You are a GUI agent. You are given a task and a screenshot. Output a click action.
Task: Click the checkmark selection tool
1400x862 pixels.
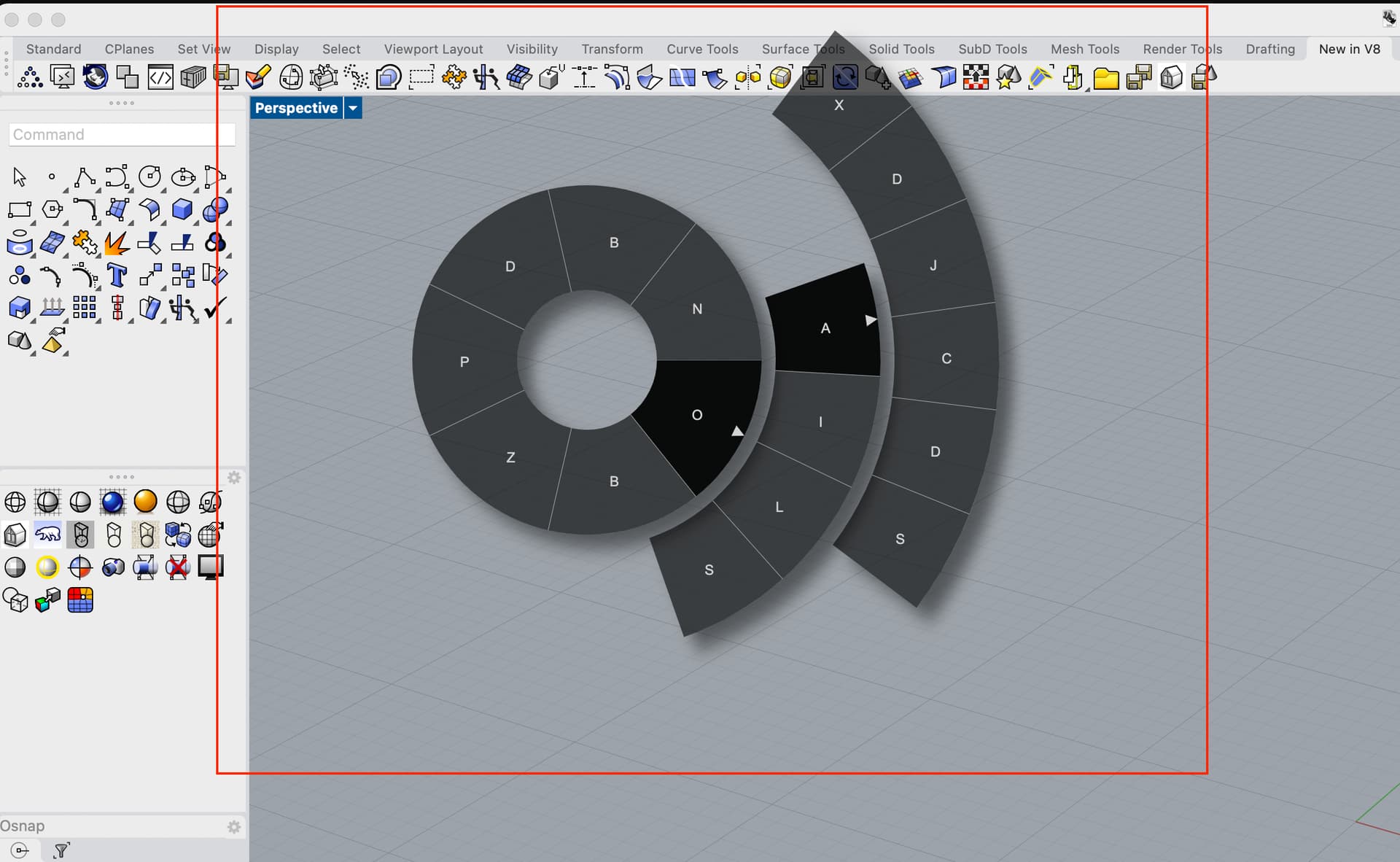(214, 309)
